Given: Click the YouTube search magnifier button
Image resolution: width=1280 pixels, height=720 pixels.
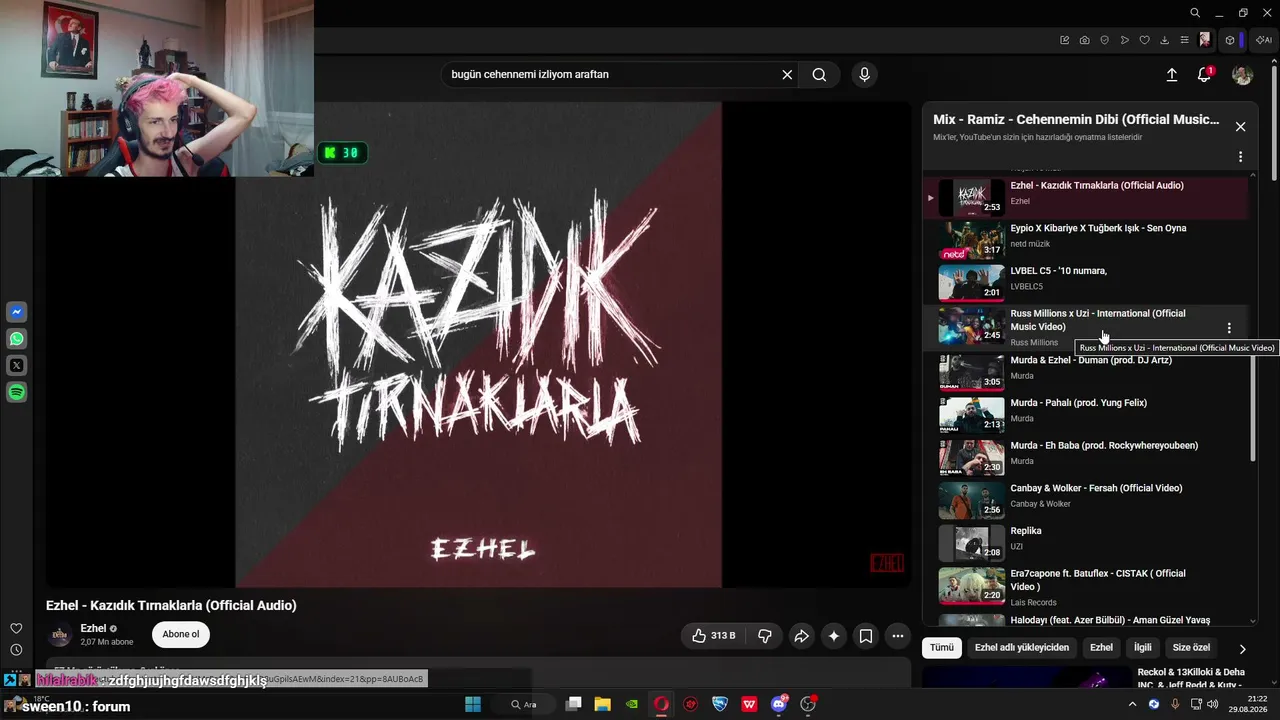Looking at the screenshot, I should point(819,75).
